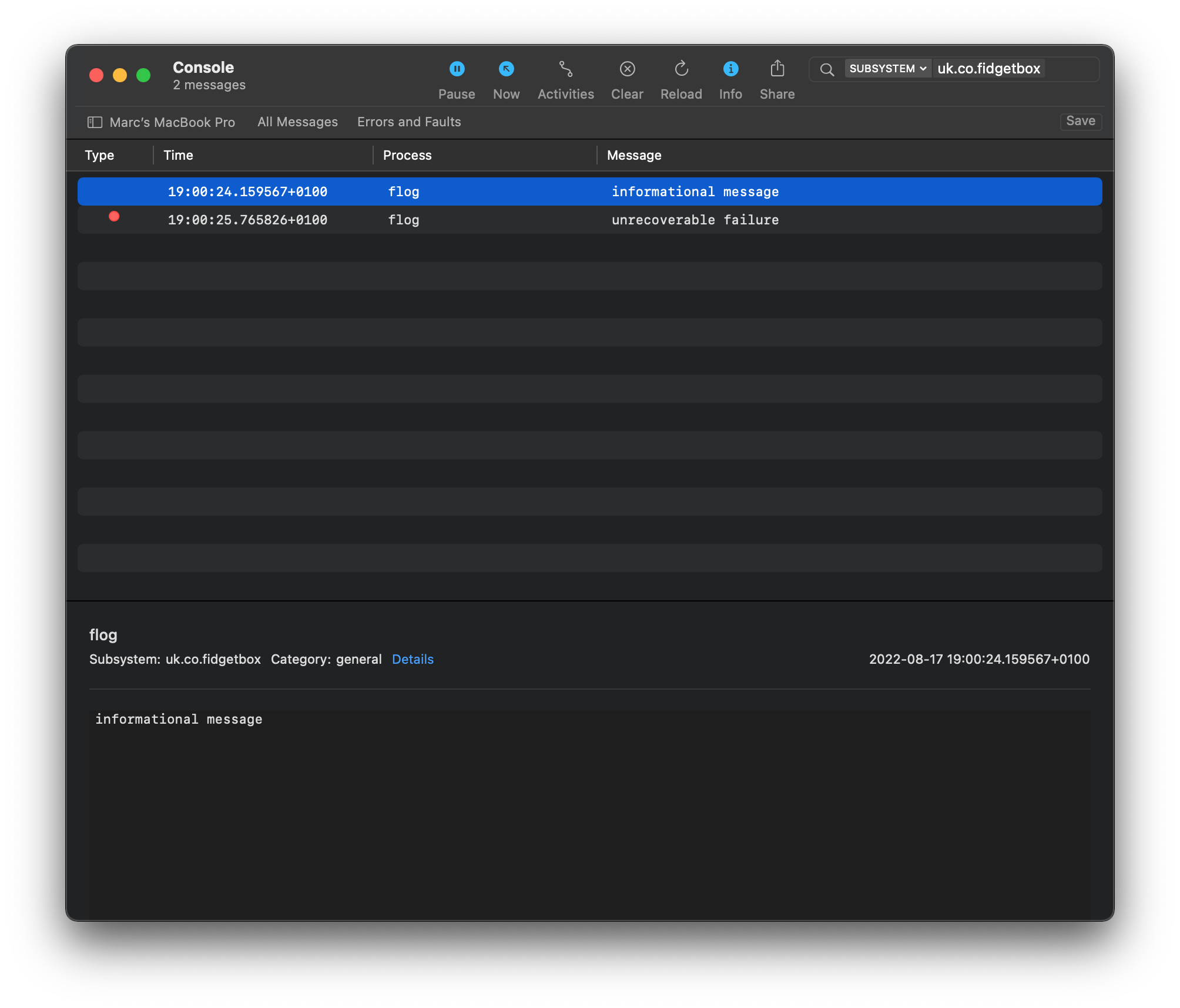This screenshot has height=1008, width=1180.
Task: Switch to Errors and Faults filter
Action: click(409, 122)
